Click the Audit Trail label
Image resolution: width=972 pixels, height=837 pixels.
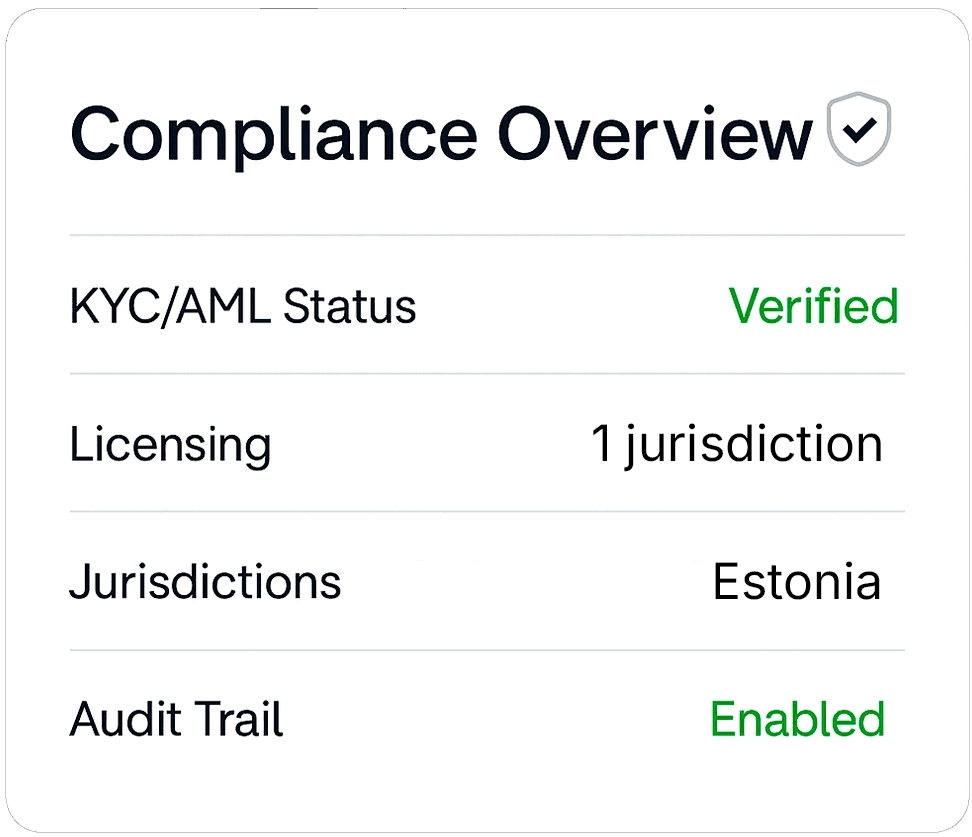[x=176, y=719]
